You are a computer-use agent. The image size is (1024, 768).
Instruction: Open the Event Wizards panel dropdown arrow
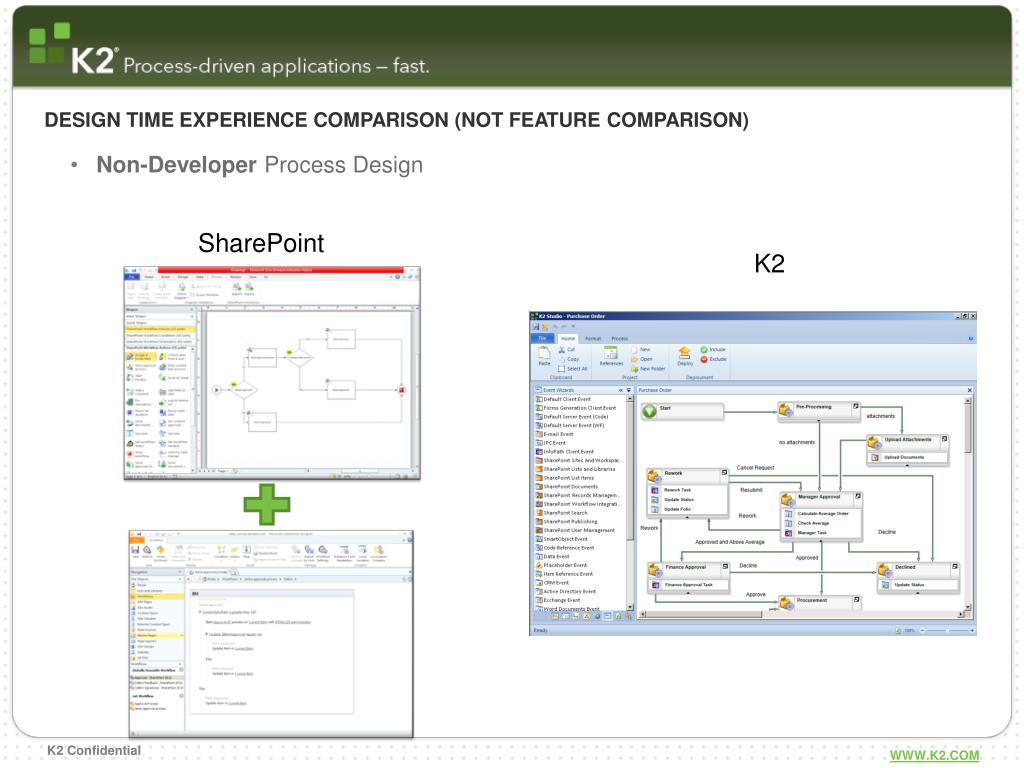(629, 390)
